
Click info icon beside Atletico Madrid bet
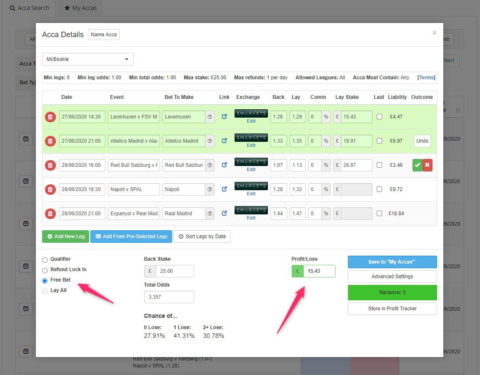point(210,141)
